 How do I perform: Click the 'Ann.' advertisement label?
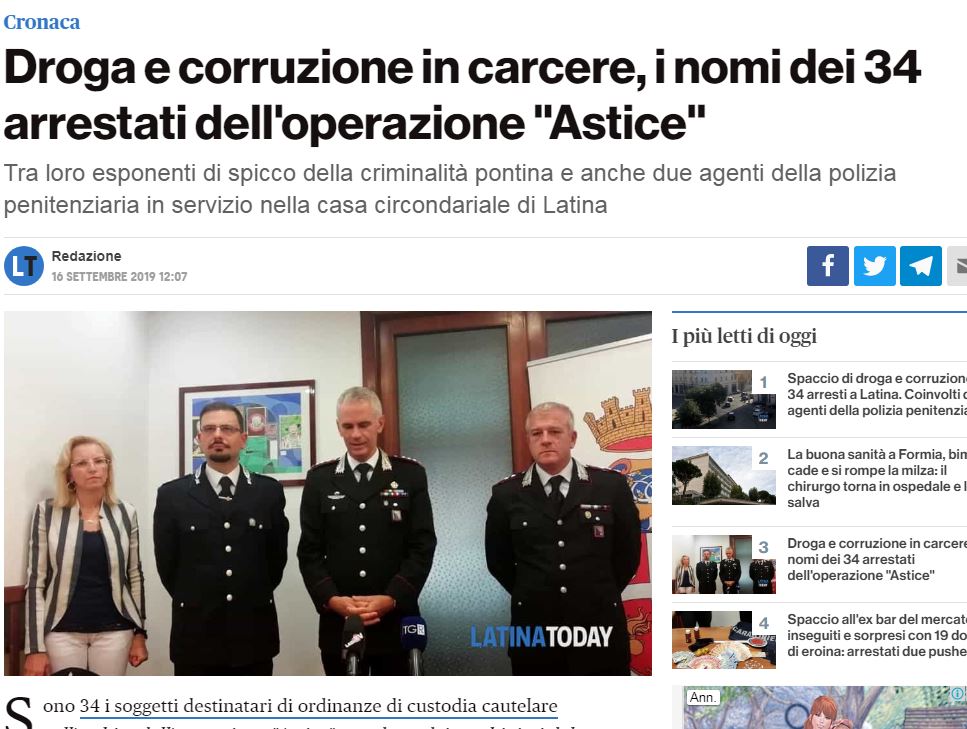coord(703,697)
